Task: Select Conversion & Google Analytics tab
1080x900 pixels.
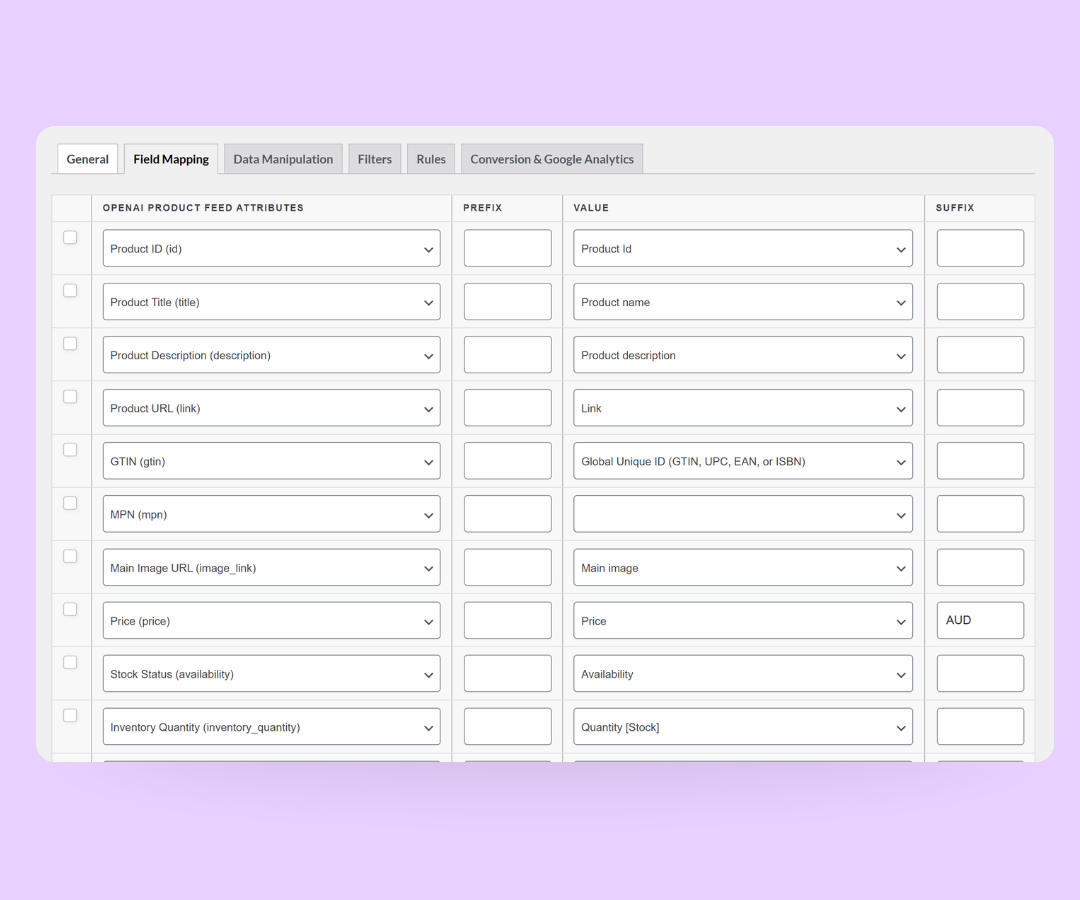Action: 551,159
